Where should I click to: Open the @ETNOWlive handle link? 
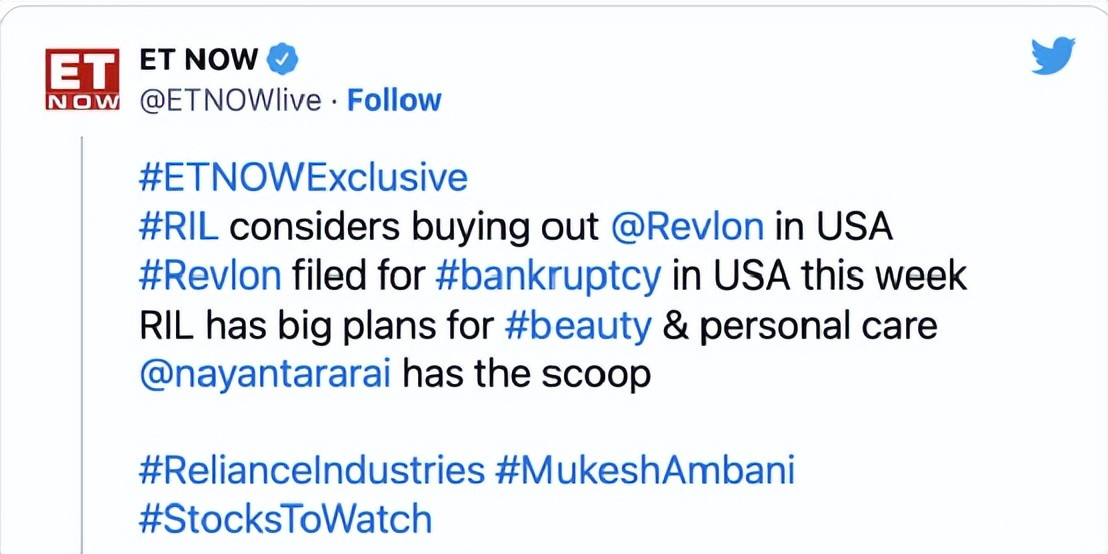pos(229,100)
